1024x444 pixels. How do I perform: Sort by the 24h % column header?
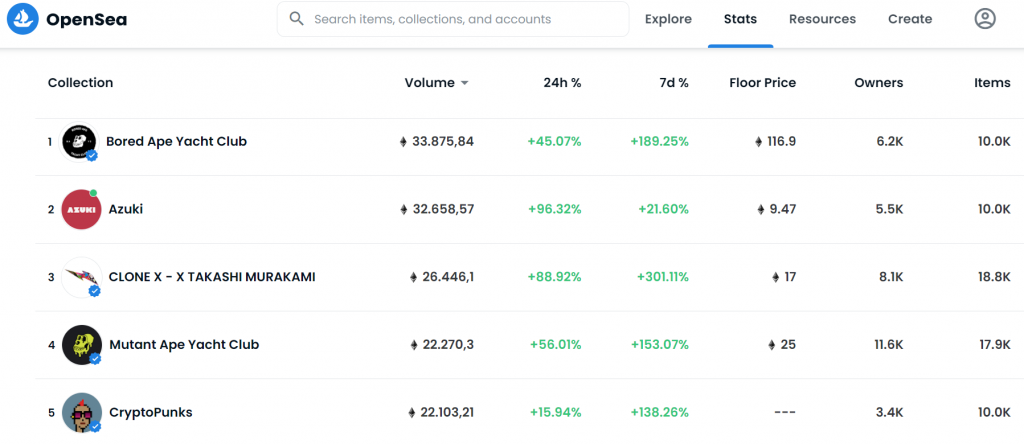[x=562, y=83]
